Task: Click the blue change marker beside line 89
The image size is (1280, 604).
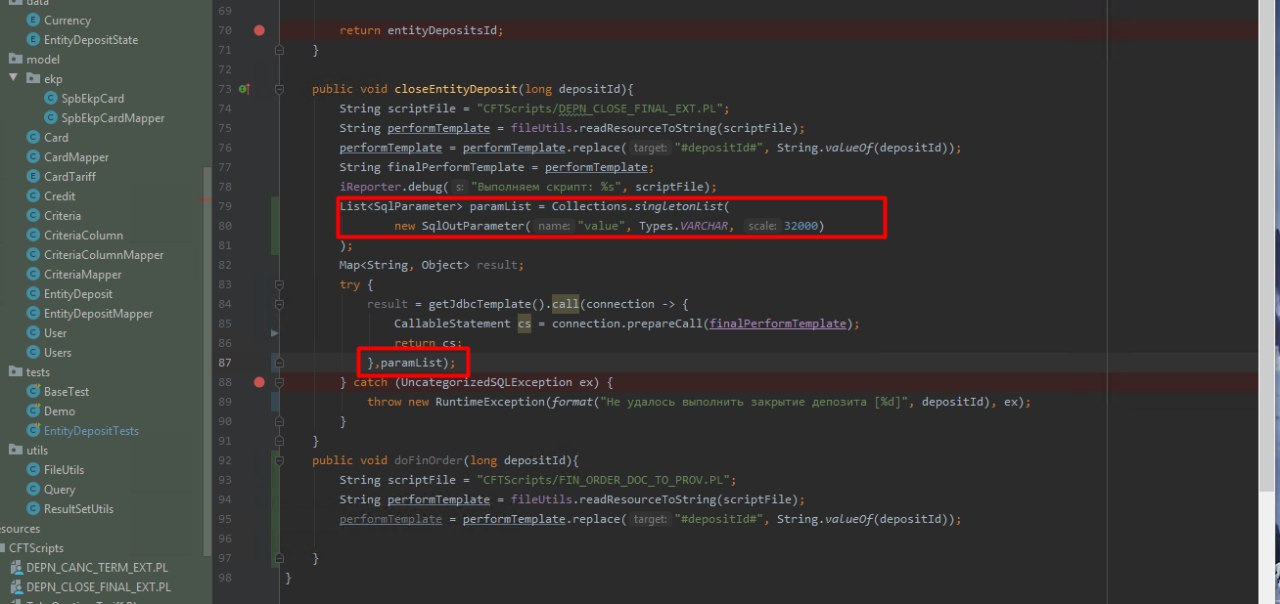Action: tap(275, 401)
